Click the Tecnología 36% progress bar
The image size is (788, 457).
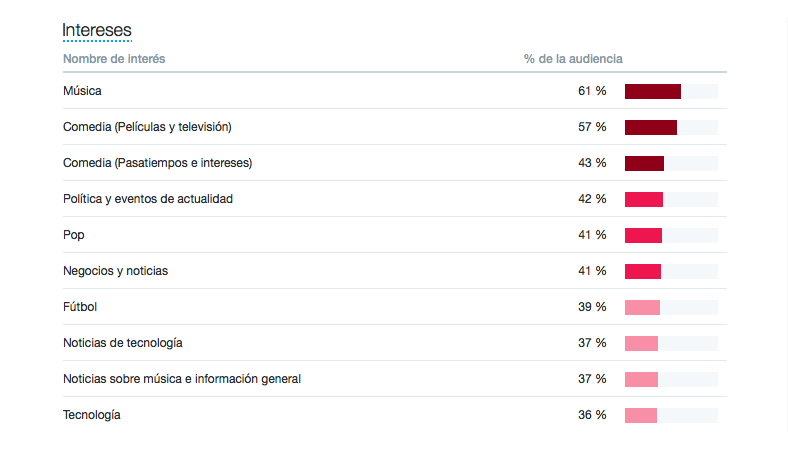641,416
